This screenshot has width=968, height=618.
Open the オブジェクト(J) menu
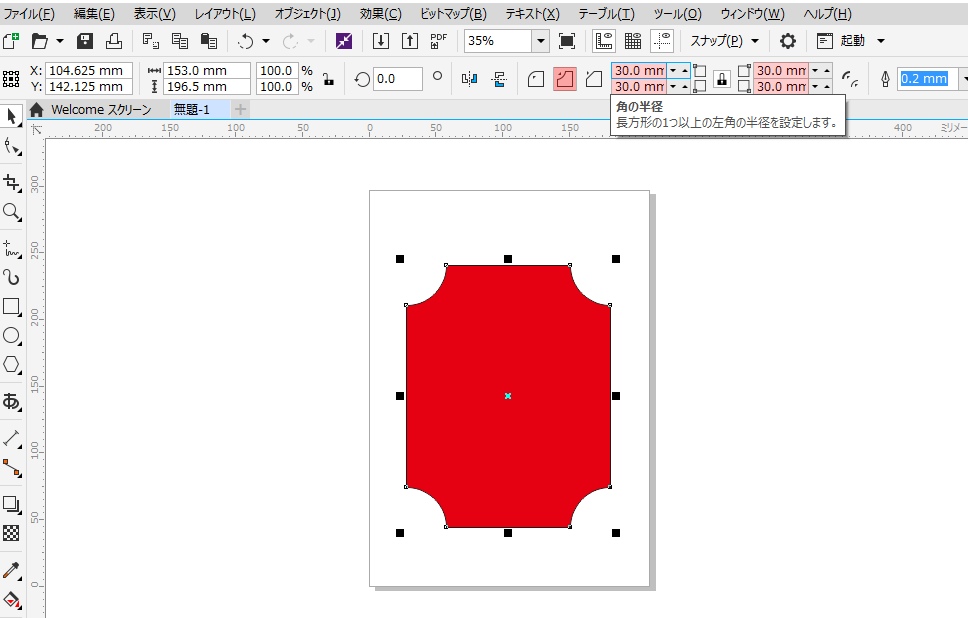point(307,14)
